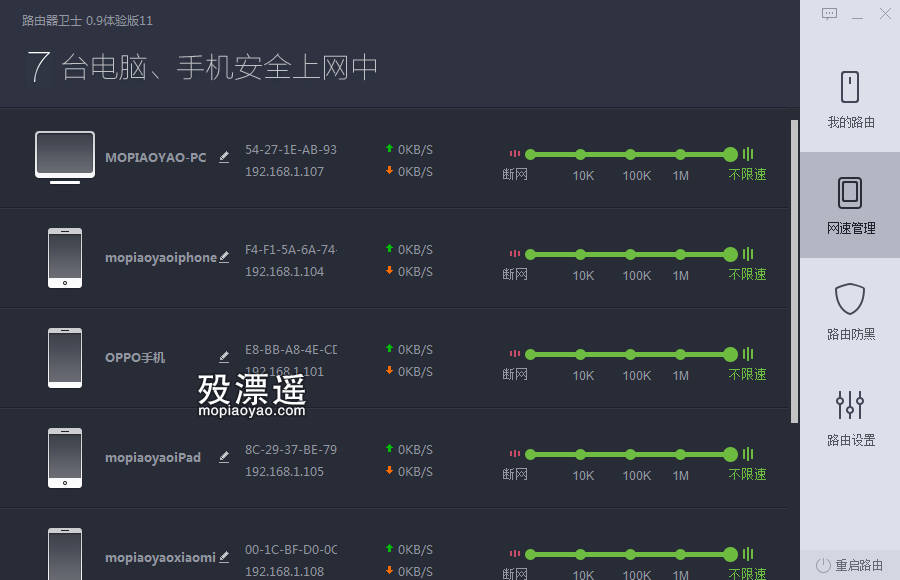900x580 pixels.
Task: Edit the MOPIAOYAO-PC device name
Action: coord(224,157)
